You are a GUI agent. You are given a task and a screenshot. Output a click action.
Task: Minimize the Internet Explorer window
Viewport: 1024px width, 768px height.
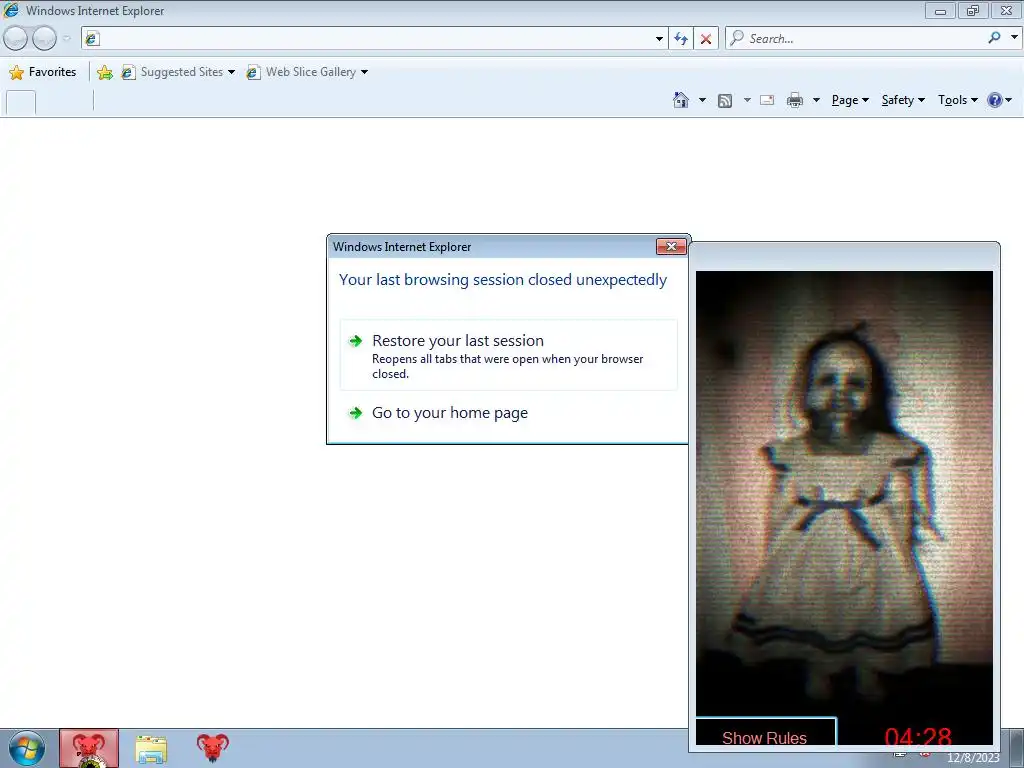(940, 10)
